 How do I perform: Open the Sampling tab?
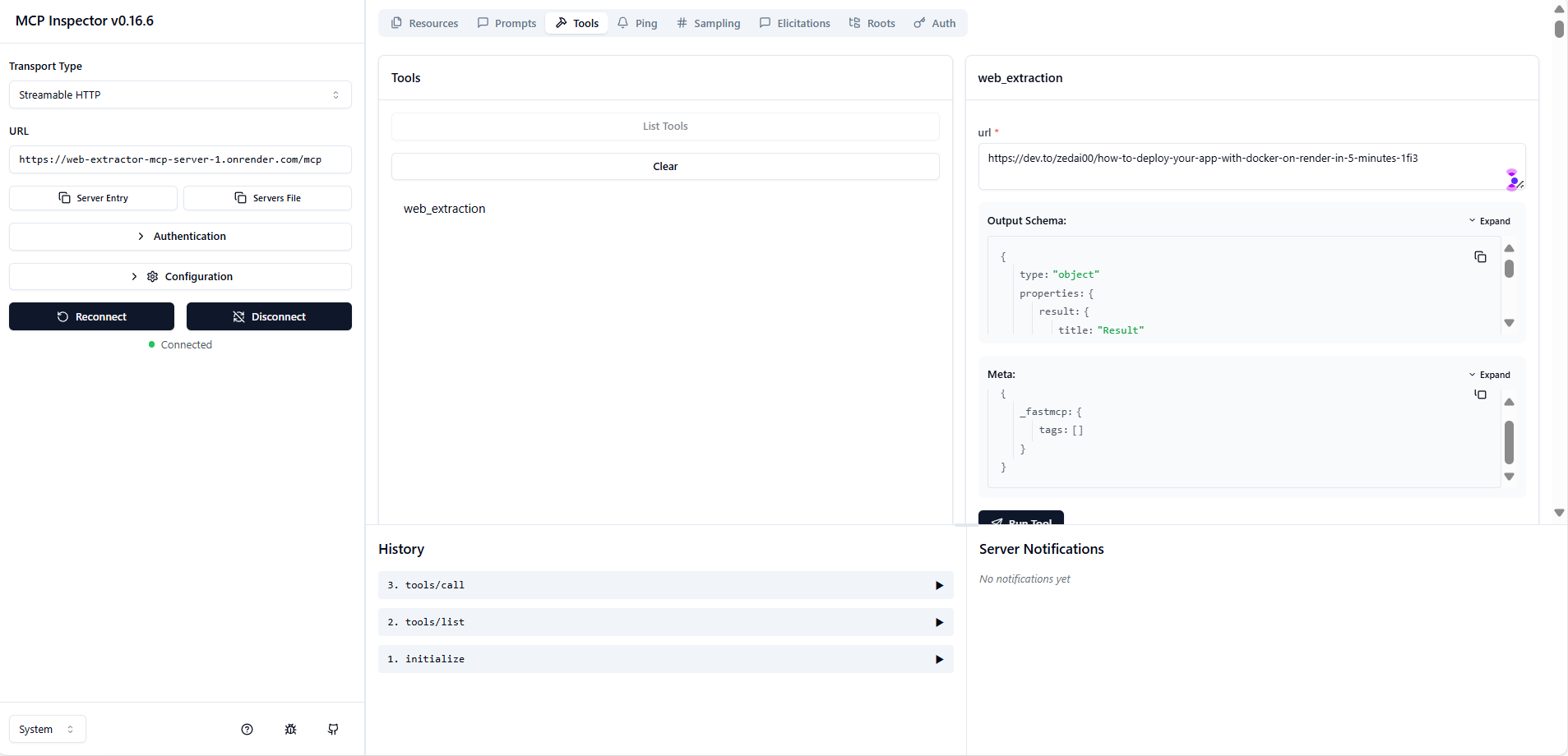tap(708, 23)
